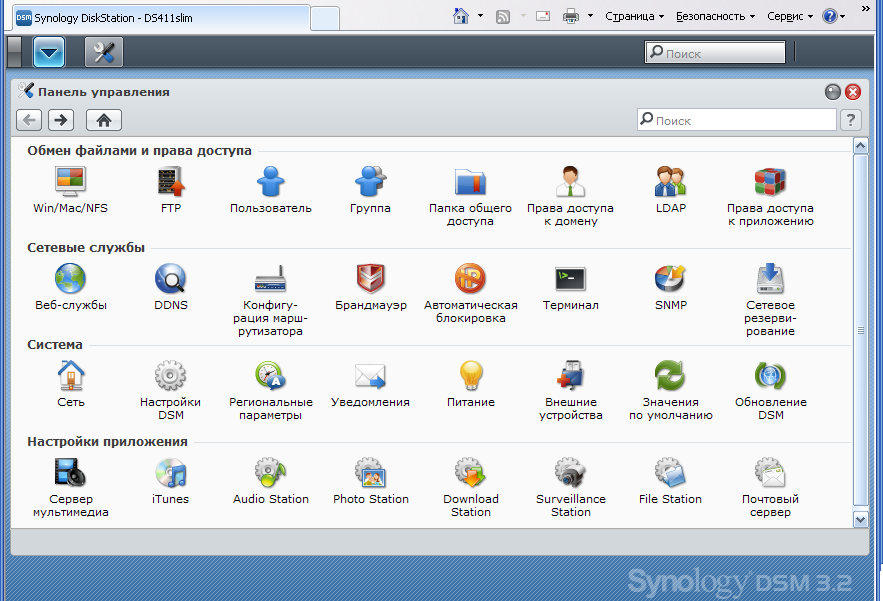The height and width of the screenshot is (601, 883).
Task: Open the browser Сервис menu
Action: [790, 16]
